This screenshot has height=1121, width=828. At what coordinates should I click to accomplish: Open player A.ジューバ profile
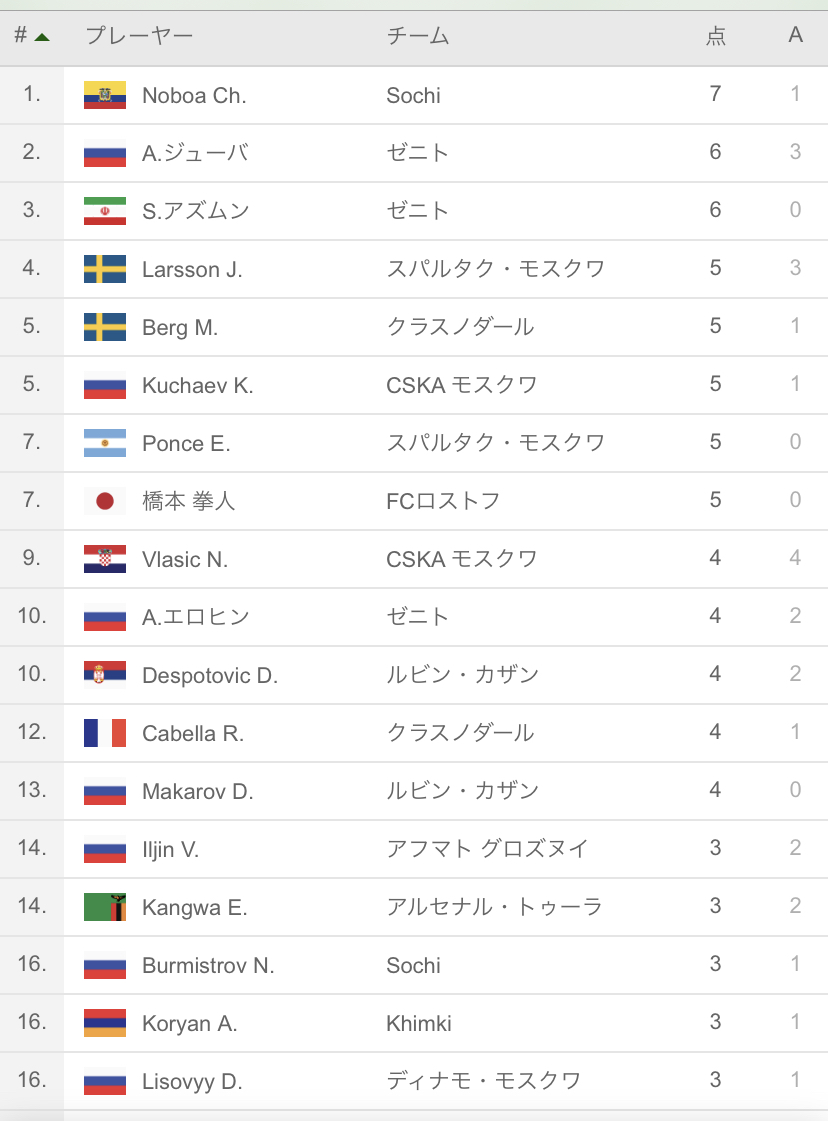(195, 153)
